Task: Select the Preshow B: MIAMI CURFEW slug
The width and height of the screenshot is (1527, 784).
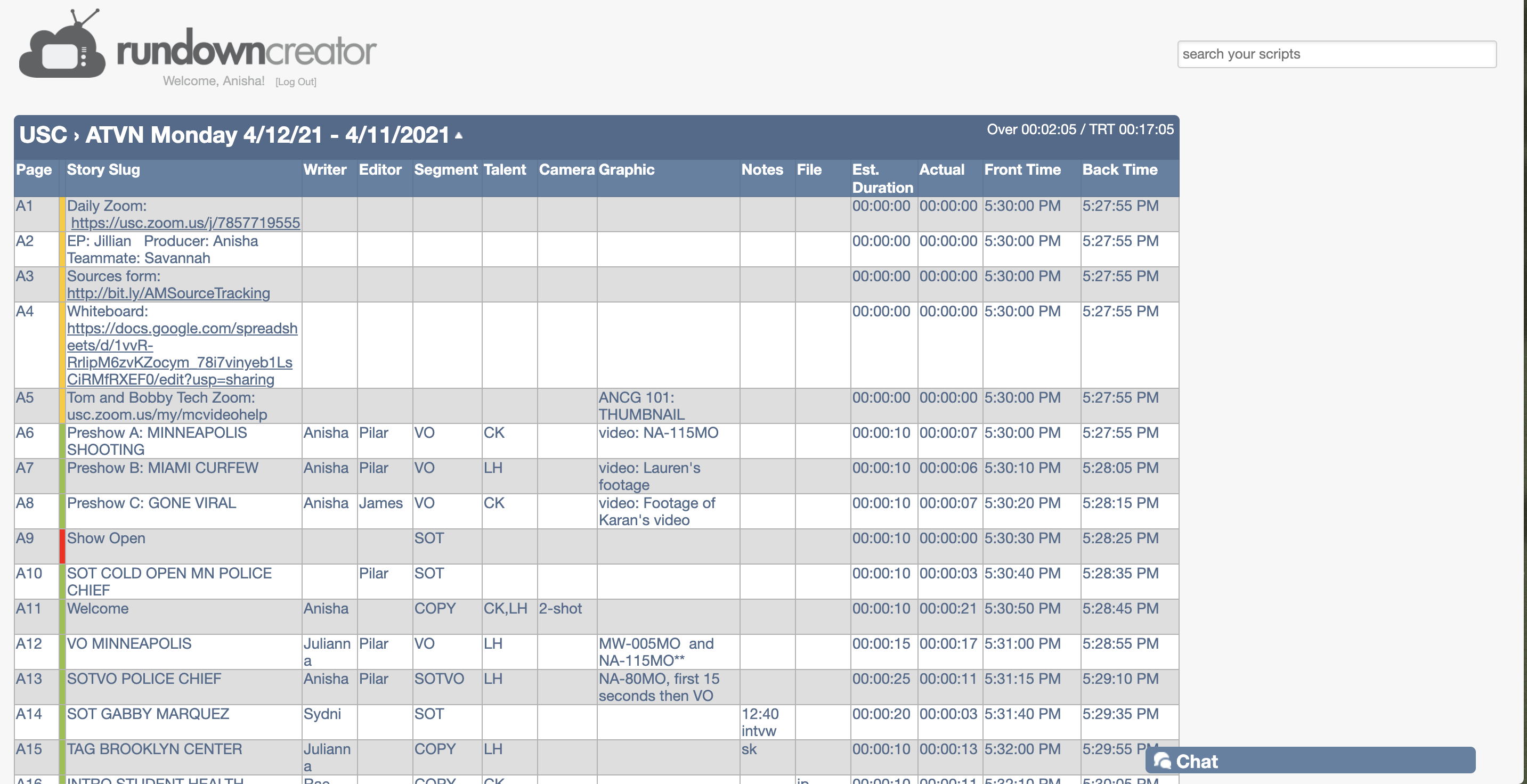Action: pyautogui.click(x=163, y=468)
